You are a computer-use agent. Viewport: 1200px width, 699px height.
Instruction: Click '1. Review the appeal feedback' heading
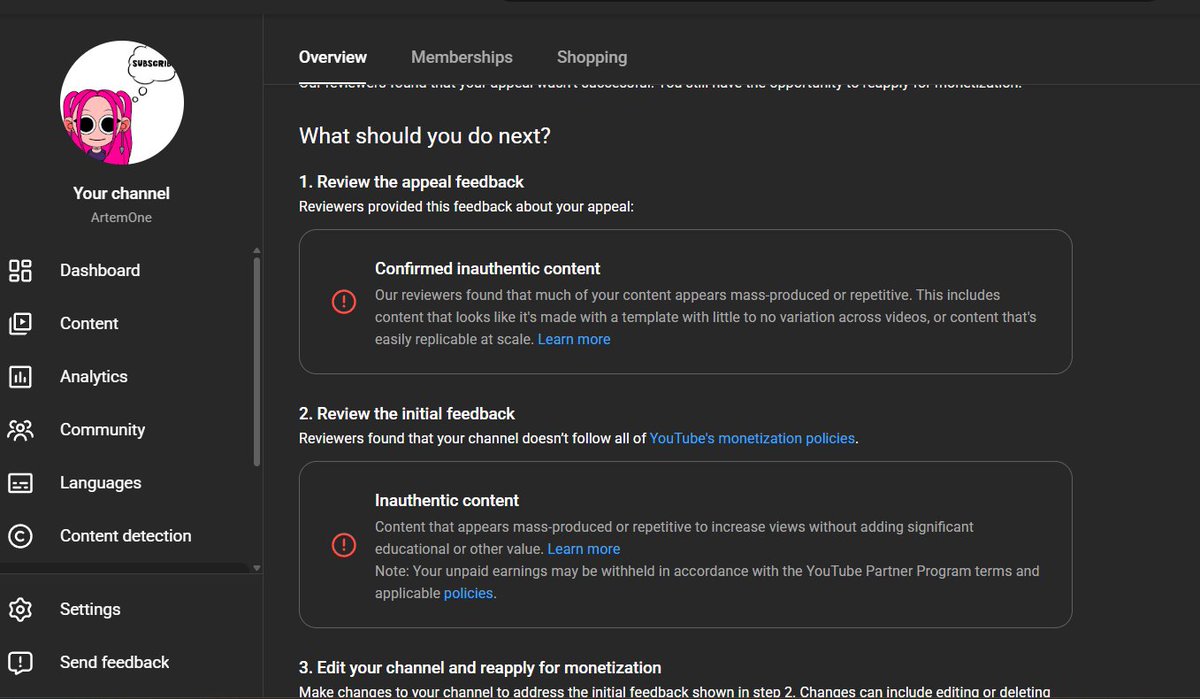click(411, 182)
